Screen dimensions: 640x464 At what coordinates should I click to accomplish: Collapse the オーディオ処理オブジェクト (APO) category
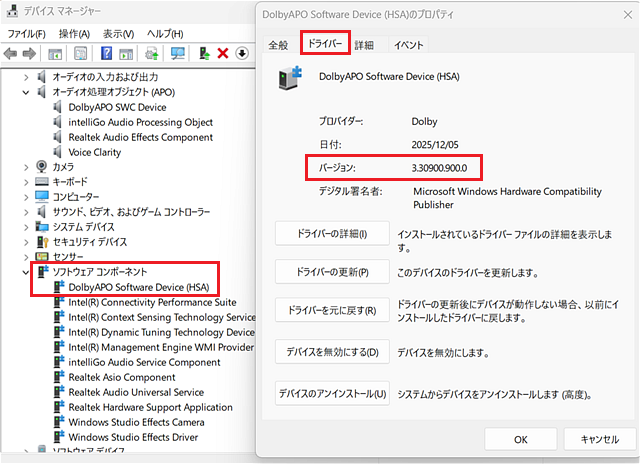26,92
